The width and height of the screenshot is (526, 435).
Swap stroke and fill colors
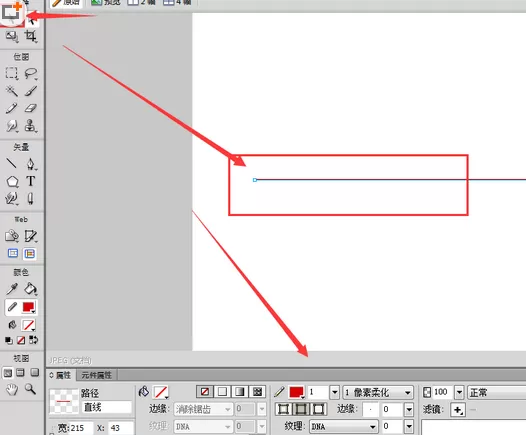(x=33, y=340)
